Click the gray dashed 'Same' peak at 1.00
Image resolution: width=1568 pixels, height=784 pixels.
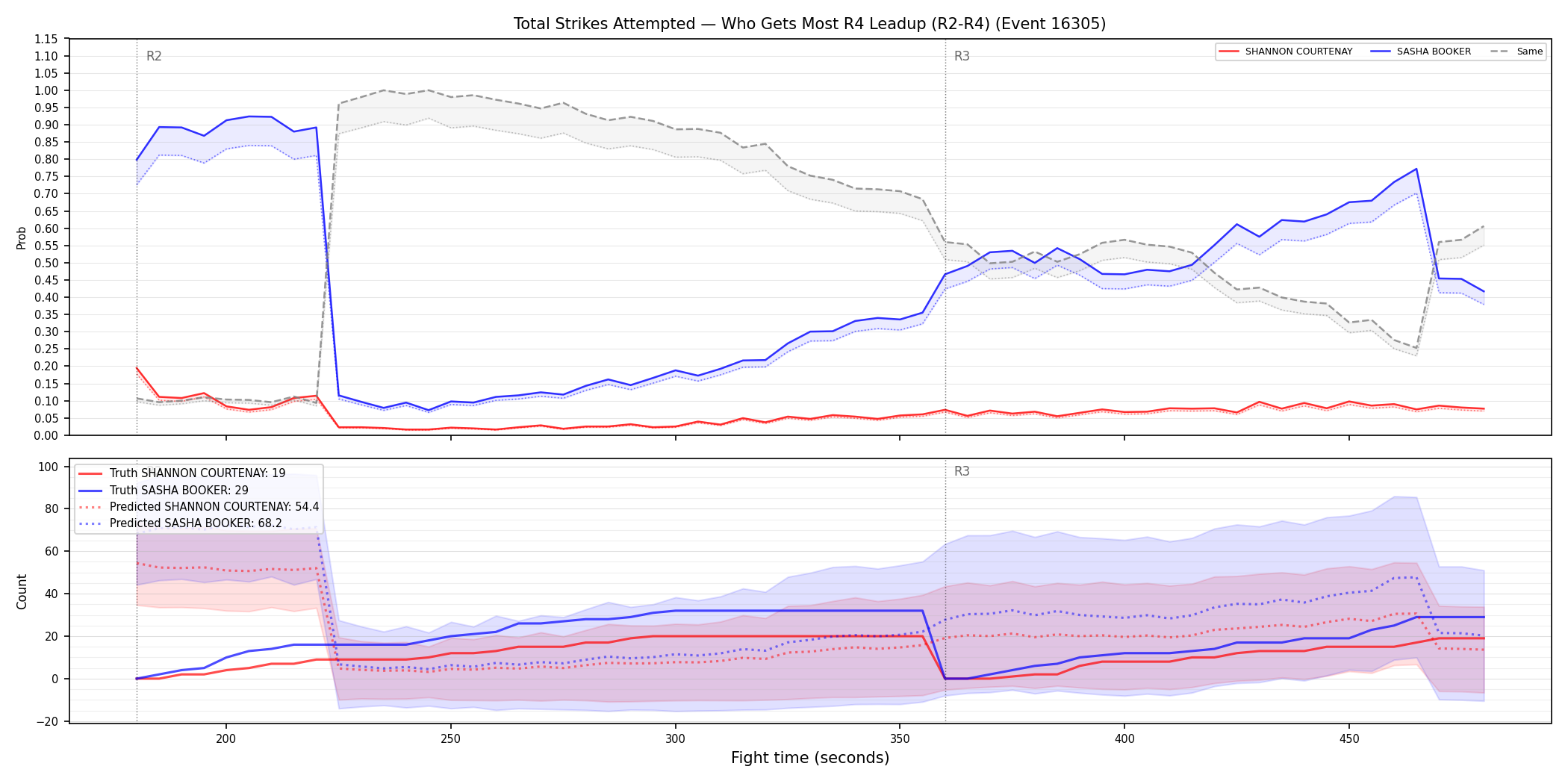[x=383, y=90]
